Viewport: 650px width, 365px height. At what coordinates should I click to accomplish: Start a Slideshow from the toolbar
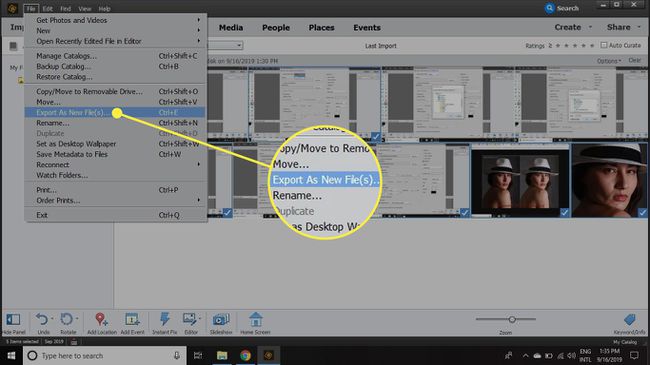(x=221, y=319)
